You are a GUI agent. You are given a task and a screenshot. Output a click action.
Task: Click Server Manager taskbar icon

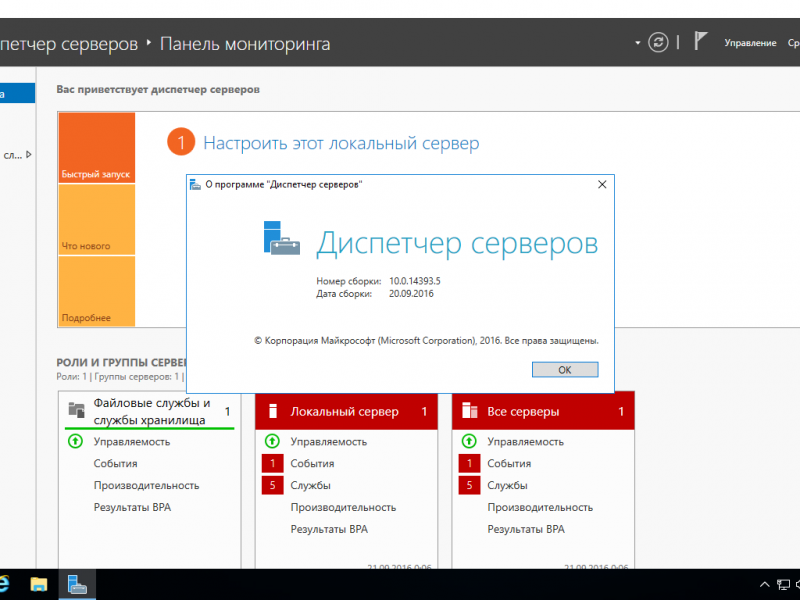click(77, 584)
